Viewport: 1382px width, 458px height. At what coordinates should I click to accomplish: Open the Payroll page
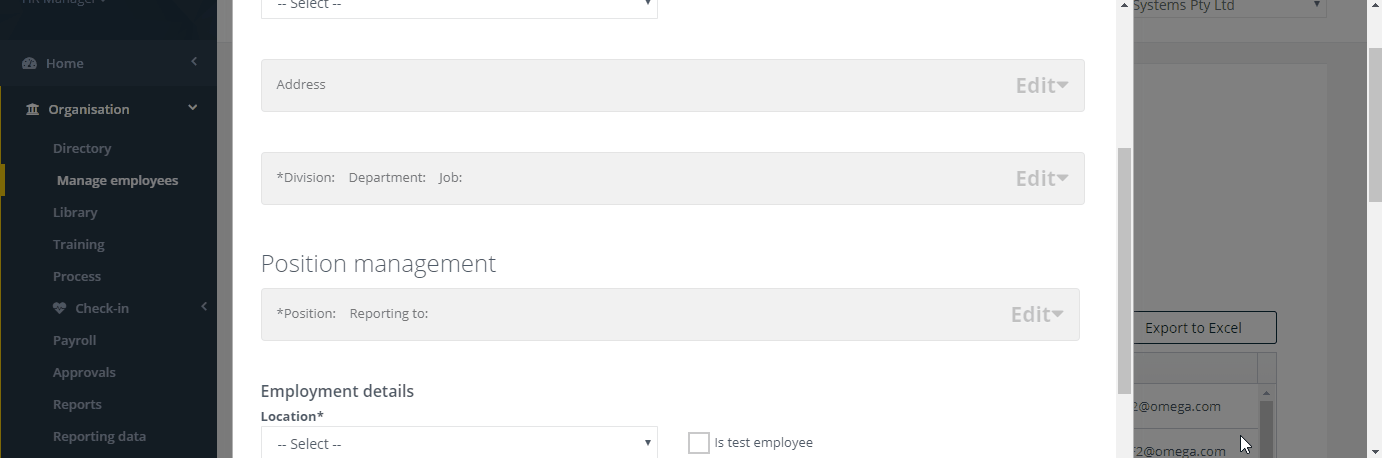coord(74,340)
